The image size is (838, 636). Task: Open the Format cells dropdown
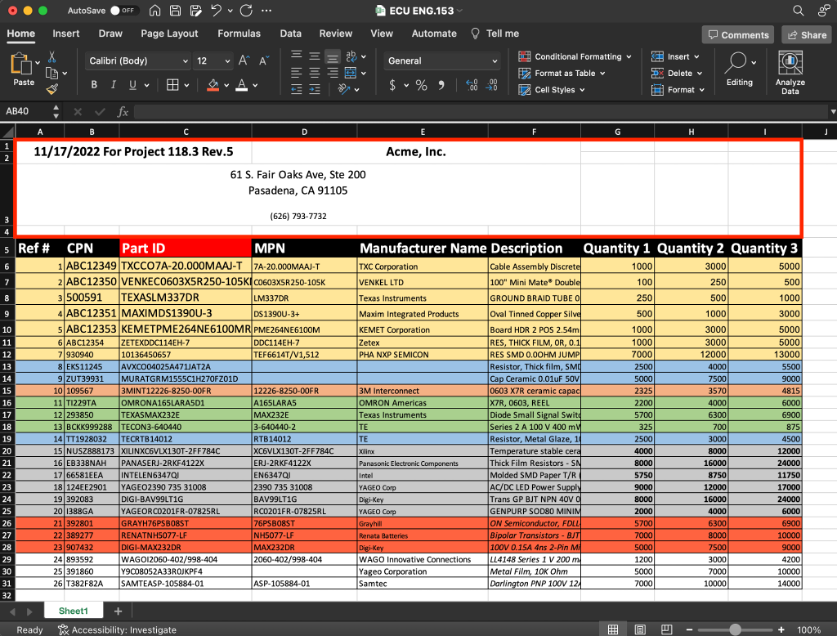pos(678,90)
